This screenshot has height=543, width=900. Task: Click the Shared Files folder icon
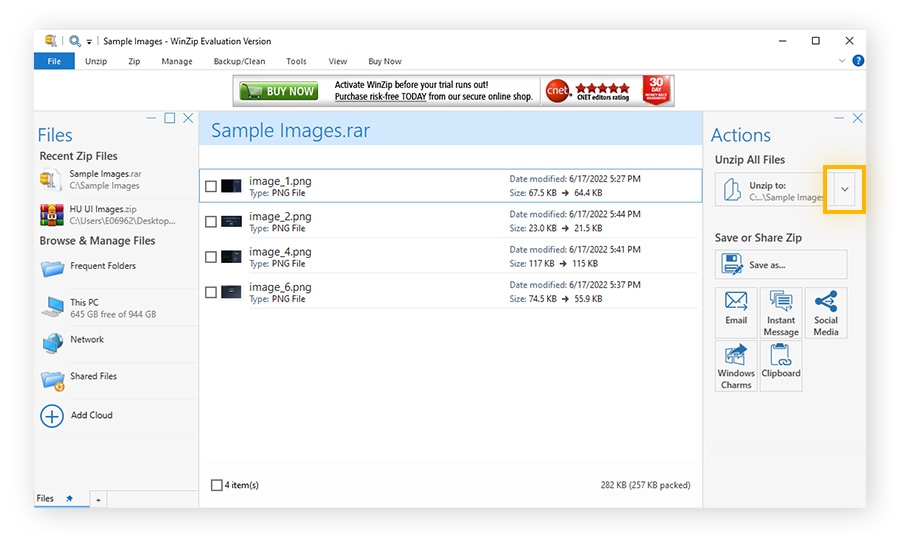tap(53, 381)
